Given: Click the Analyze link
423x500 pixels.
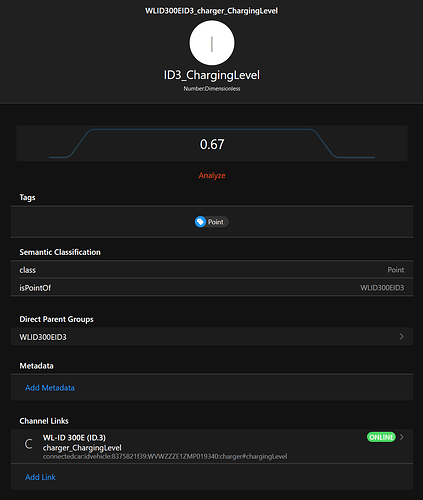Looking at the screenshot, I should tap(212, 175).
